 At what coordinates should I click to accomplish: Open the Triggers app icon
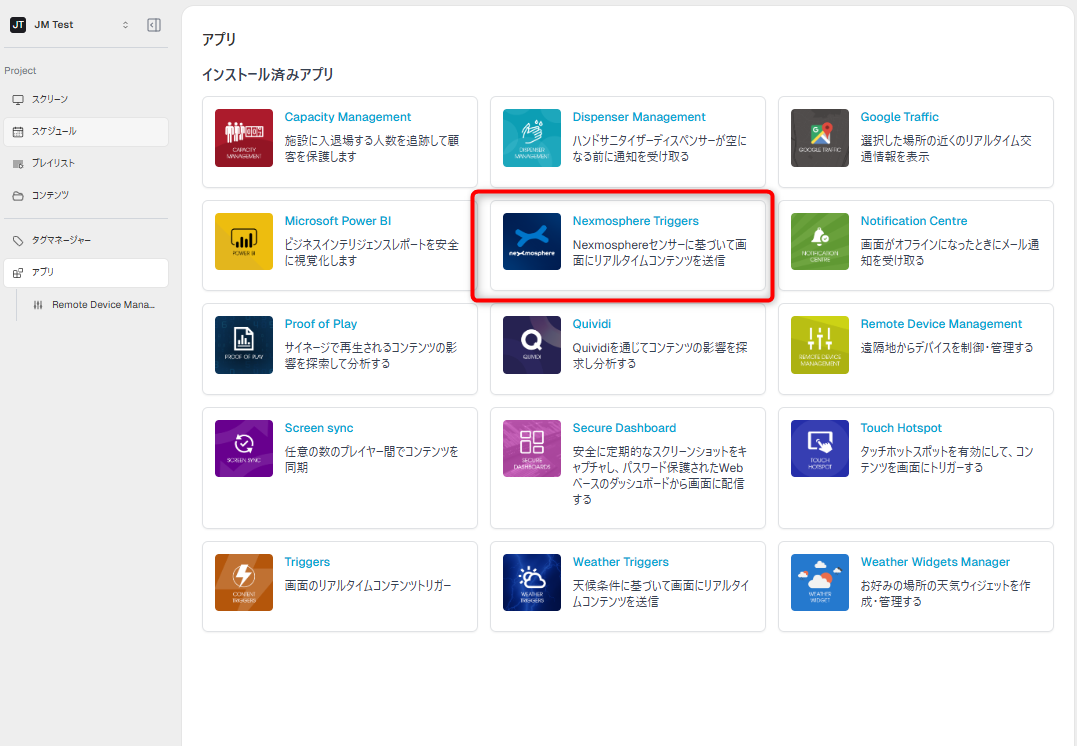(244, 583)
